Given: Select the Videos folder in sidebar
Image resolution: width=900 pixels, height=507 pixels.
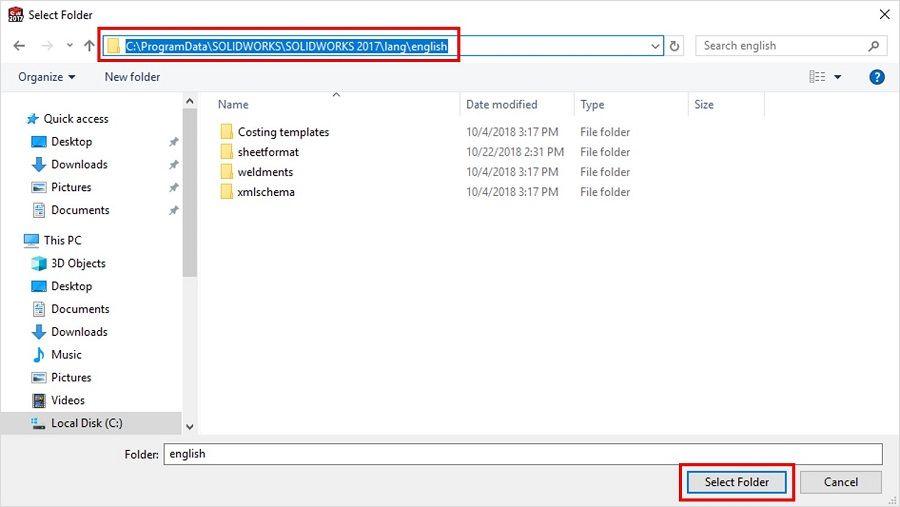Looking at the screenshot, I should (68, 400).
